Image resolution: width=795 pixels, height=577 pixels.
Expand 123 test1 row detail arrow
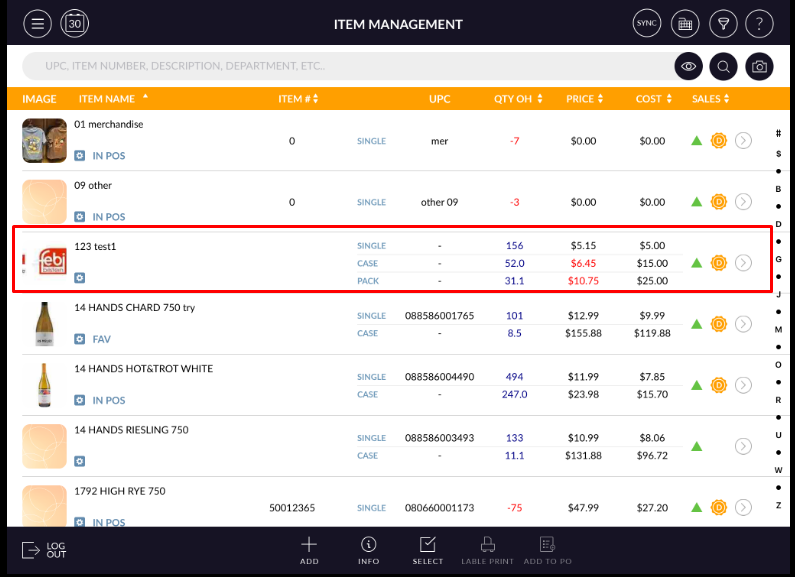pyautogui.click(x=743, y=263)
